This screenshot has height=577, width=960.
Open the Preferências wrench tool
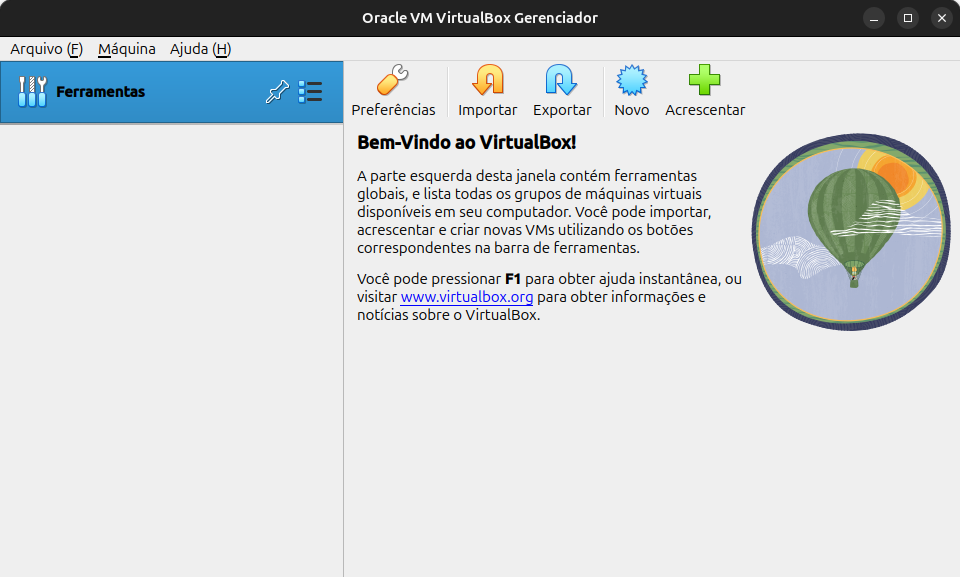point(393,91)
